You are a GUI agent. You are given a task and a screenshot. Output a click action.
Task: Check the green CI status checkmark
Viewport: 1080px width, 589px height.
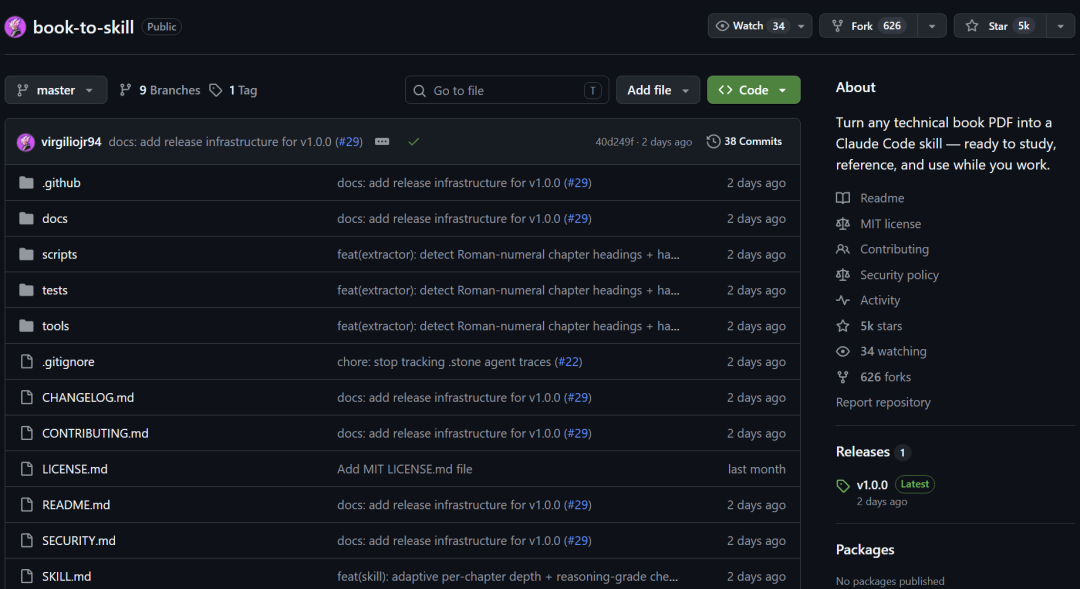[x=413, y=141]
